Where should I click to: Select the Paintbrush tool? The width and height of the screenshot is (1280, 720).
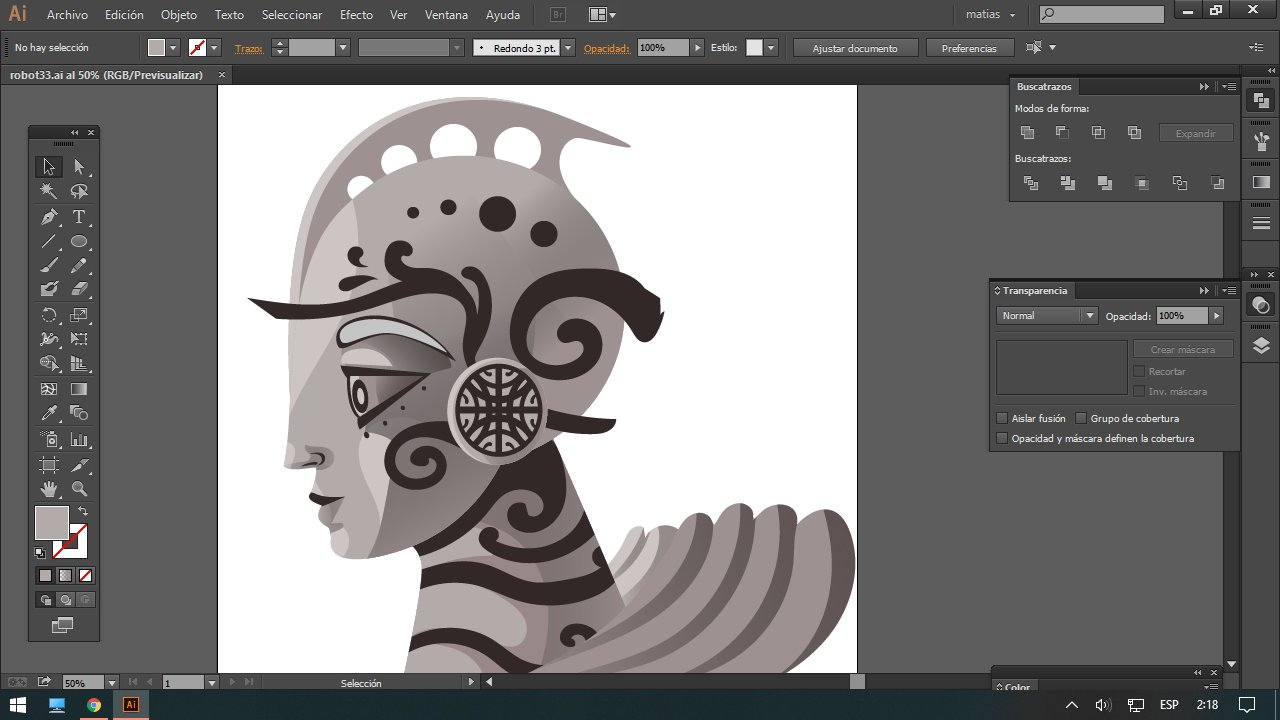pos(48,266)
